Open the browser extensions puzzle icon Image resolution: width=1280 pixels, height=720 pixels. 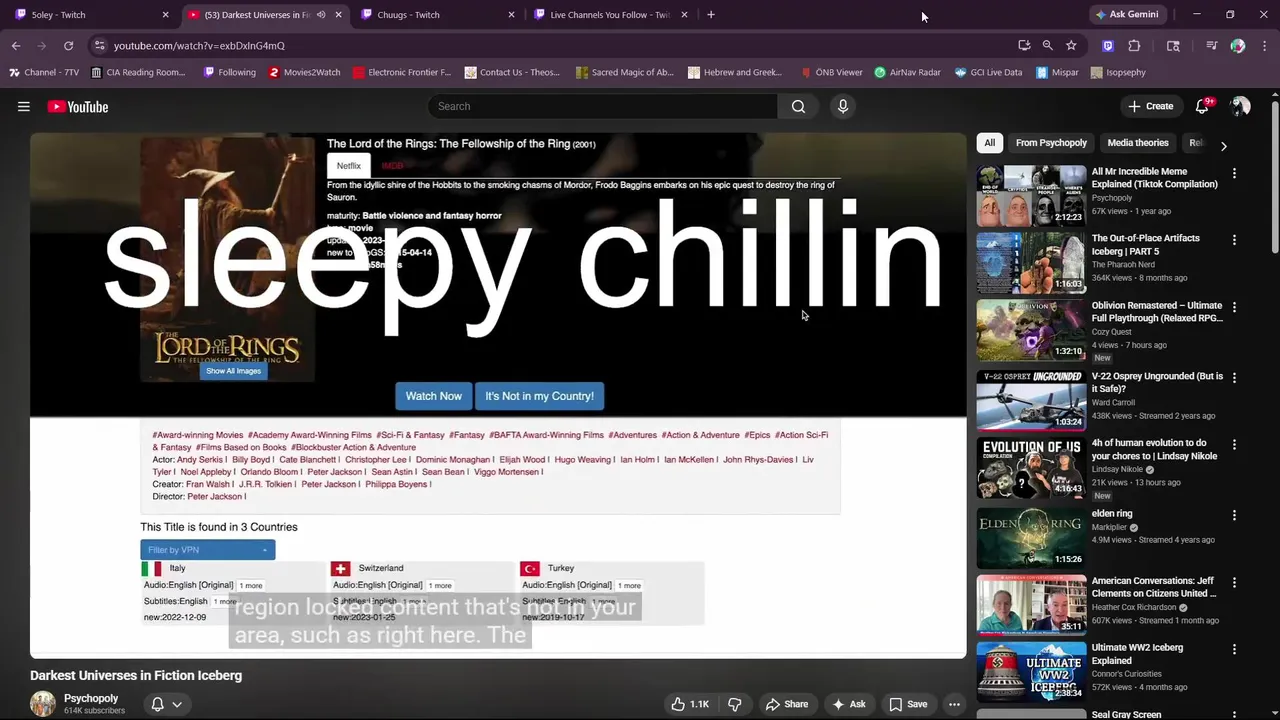tap(1134, 45)
